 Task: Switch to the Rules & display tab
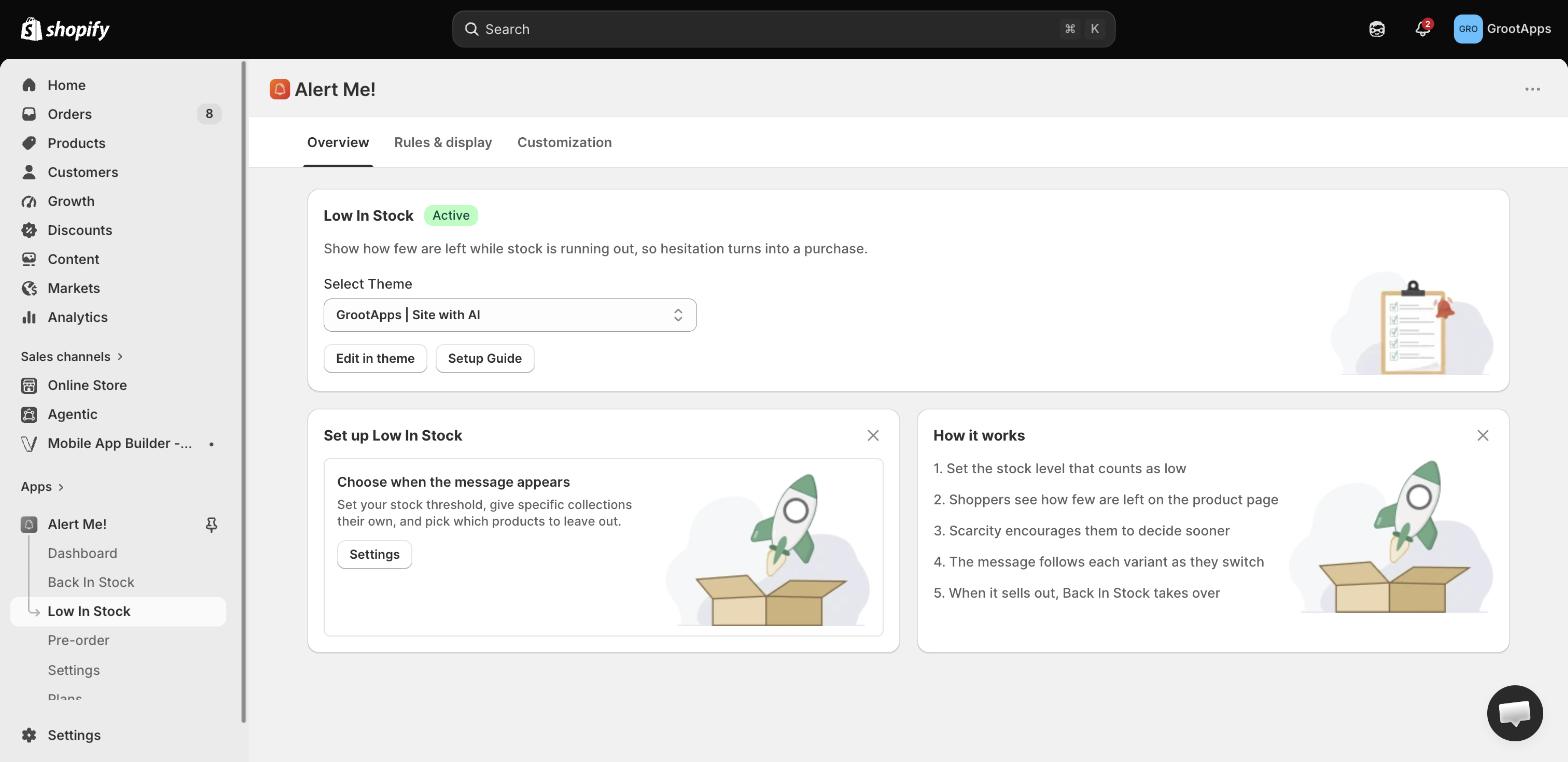(443, 142)
